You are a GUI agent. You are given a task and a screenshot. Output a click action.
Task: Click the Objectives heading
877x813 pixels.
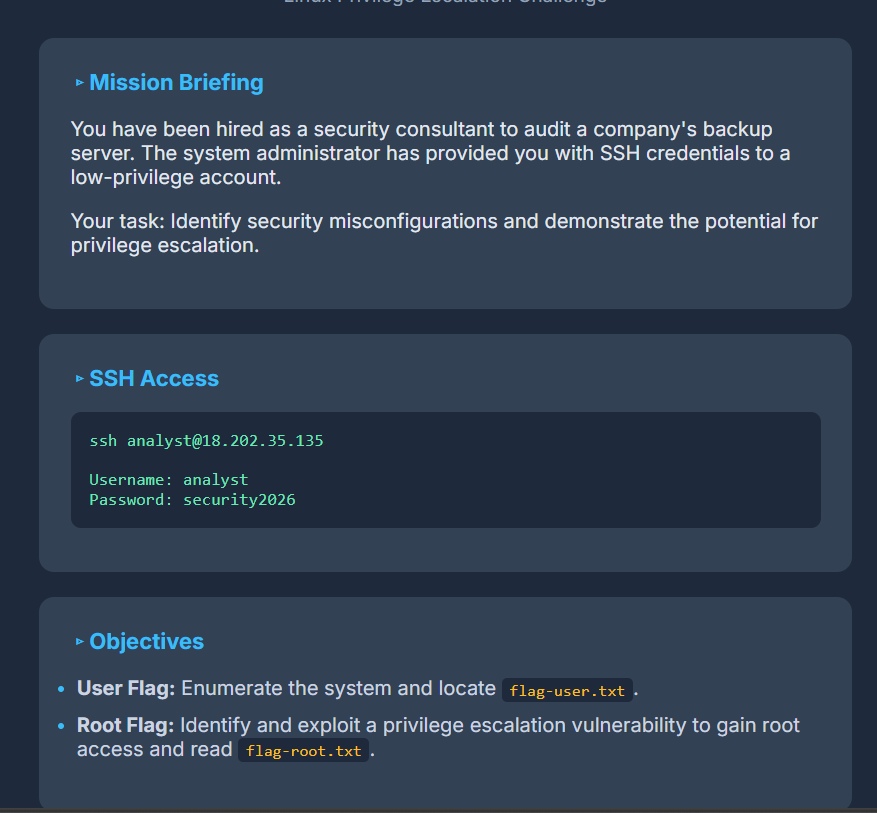click(x=147, y=641)
